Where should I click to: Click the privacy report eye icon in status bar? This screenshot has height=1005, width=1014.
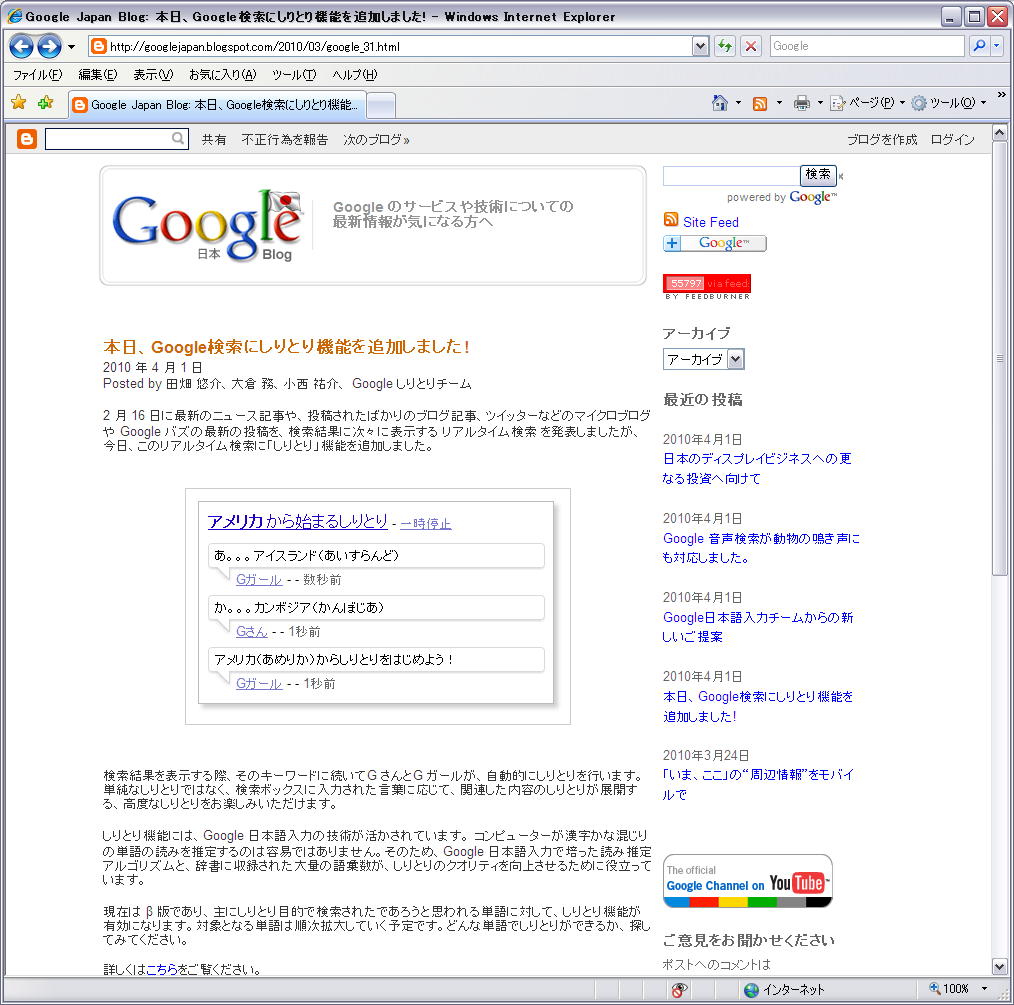coord(679,989)
